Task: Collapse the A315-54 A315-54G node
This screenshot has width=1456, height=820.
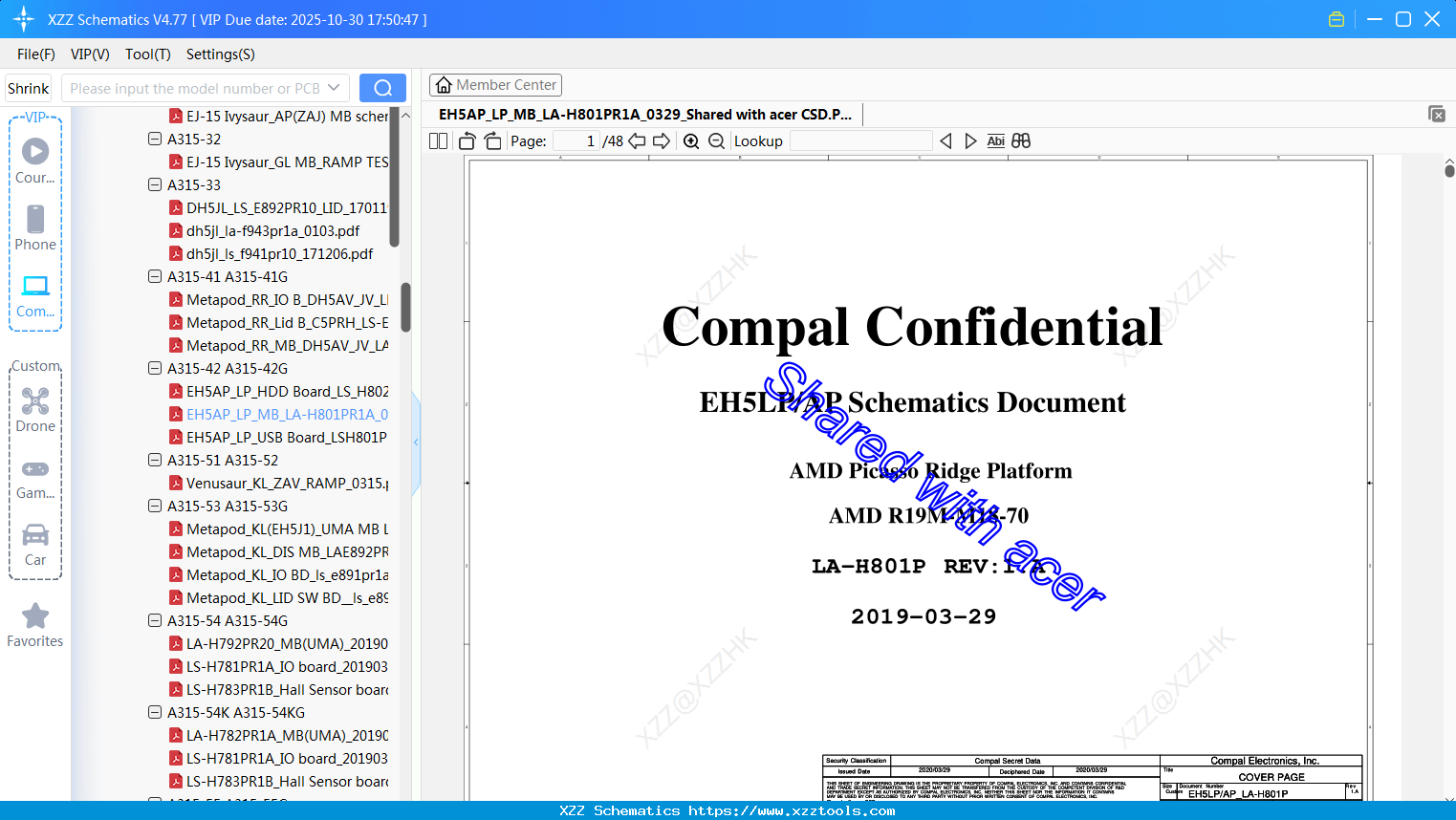Action: pos(155,620)
